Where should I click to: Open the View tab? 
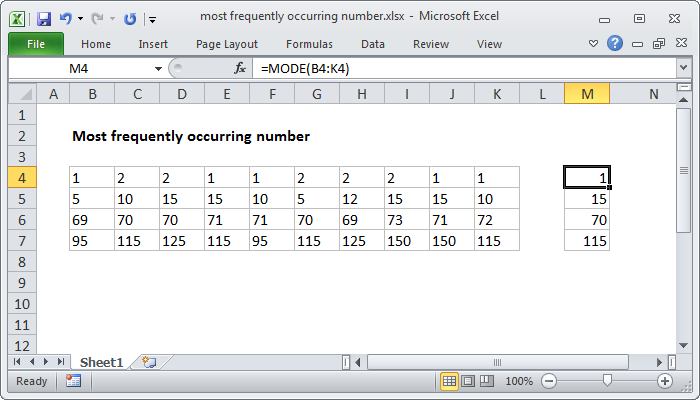point(489,44)
